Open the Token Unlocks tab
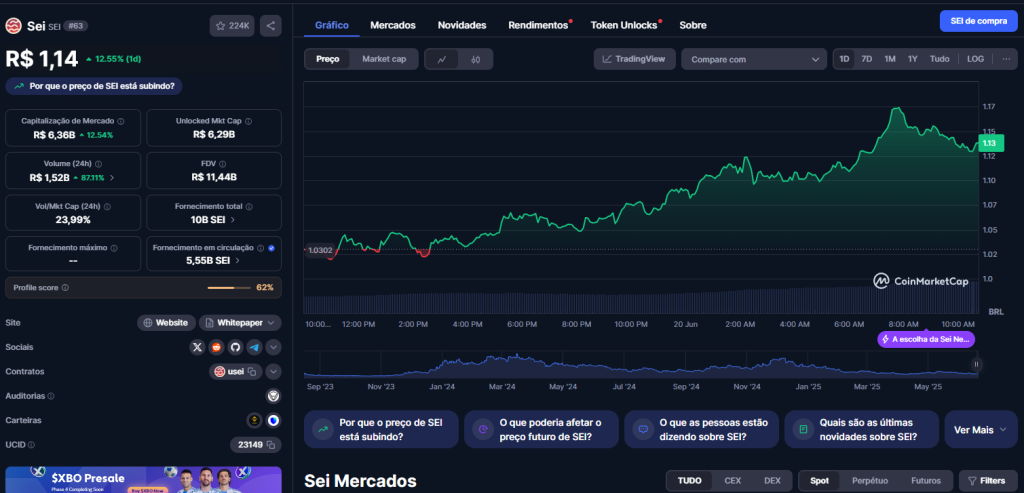Image resolution: width=1024 pixels, height=493 pixels. click(x=624, y=25)
